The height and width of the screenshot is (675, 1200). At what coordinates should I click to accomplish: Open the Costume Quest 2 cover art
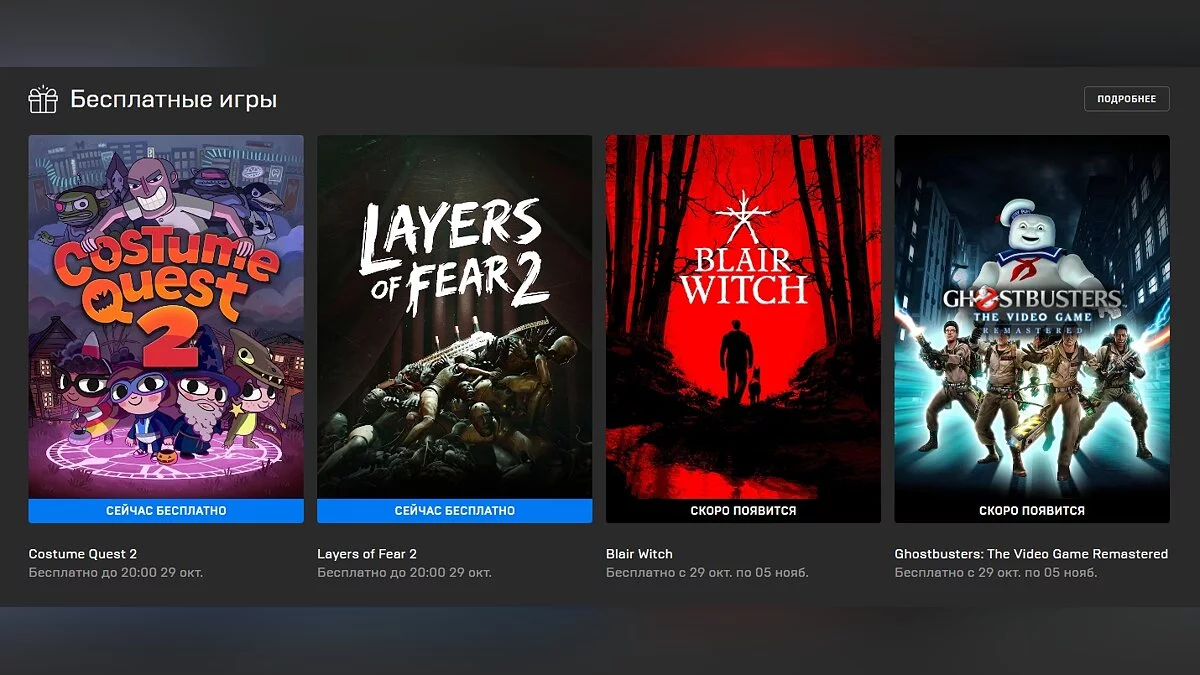166,316
